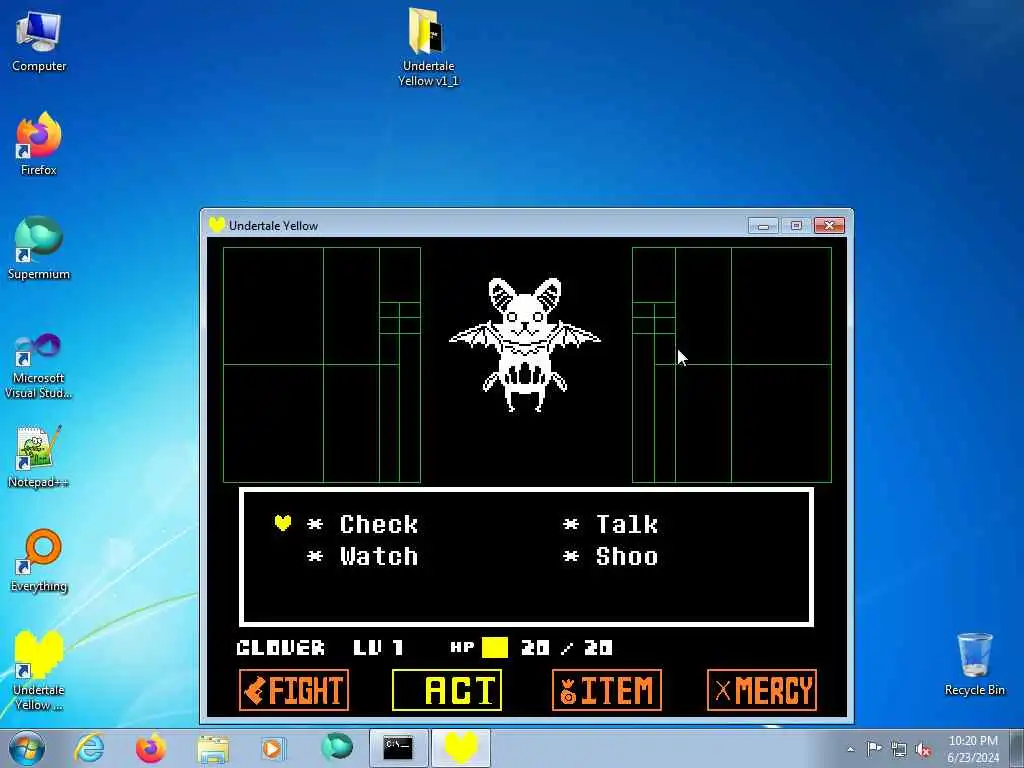Choose the Shoo action

click(x=627, y=556)
